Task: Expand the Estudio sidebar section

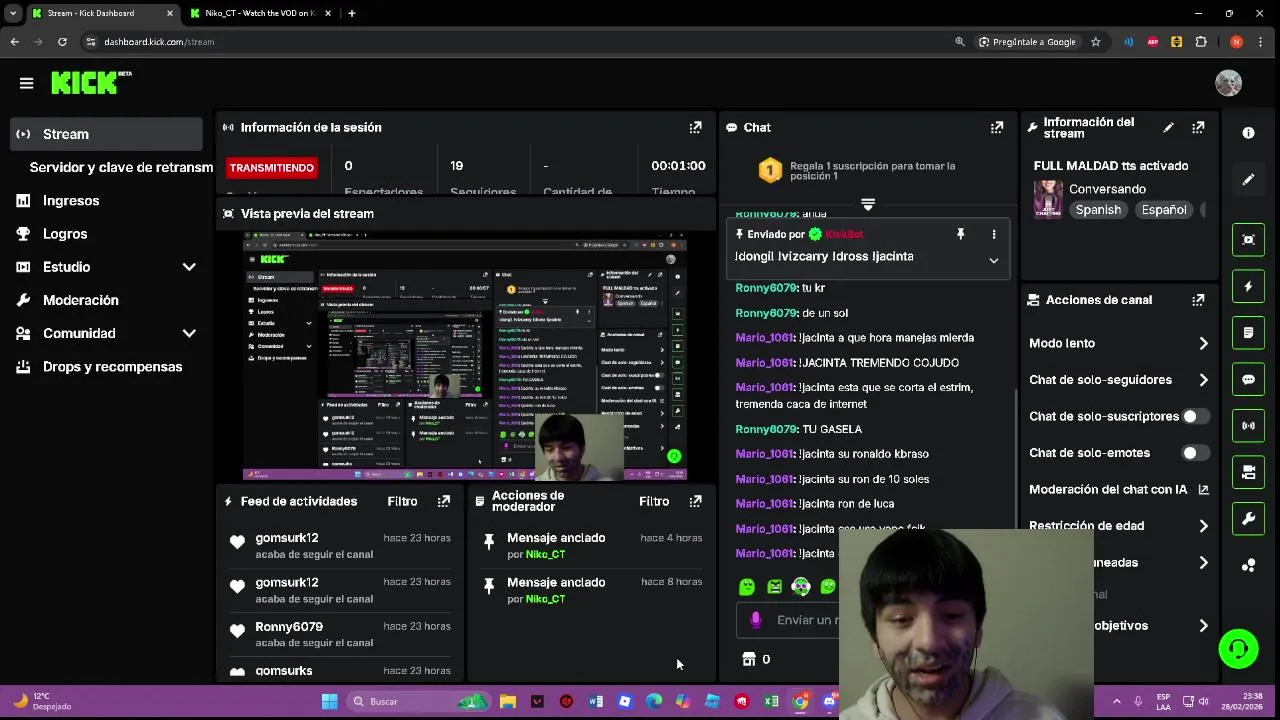Action: 189,267
